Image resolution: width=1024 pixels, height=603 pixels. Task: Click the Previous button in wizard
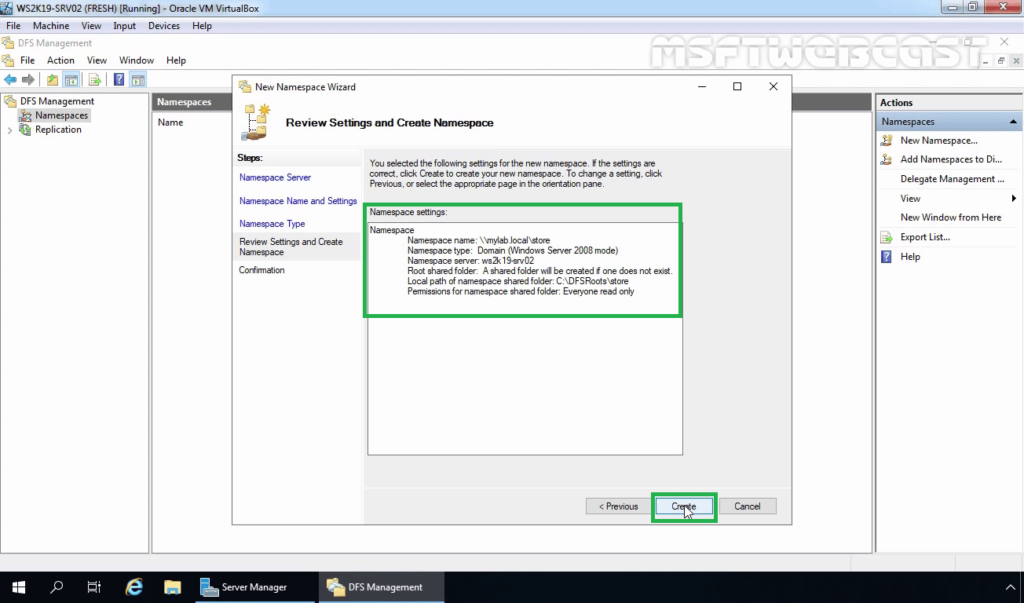coord(618,506)
